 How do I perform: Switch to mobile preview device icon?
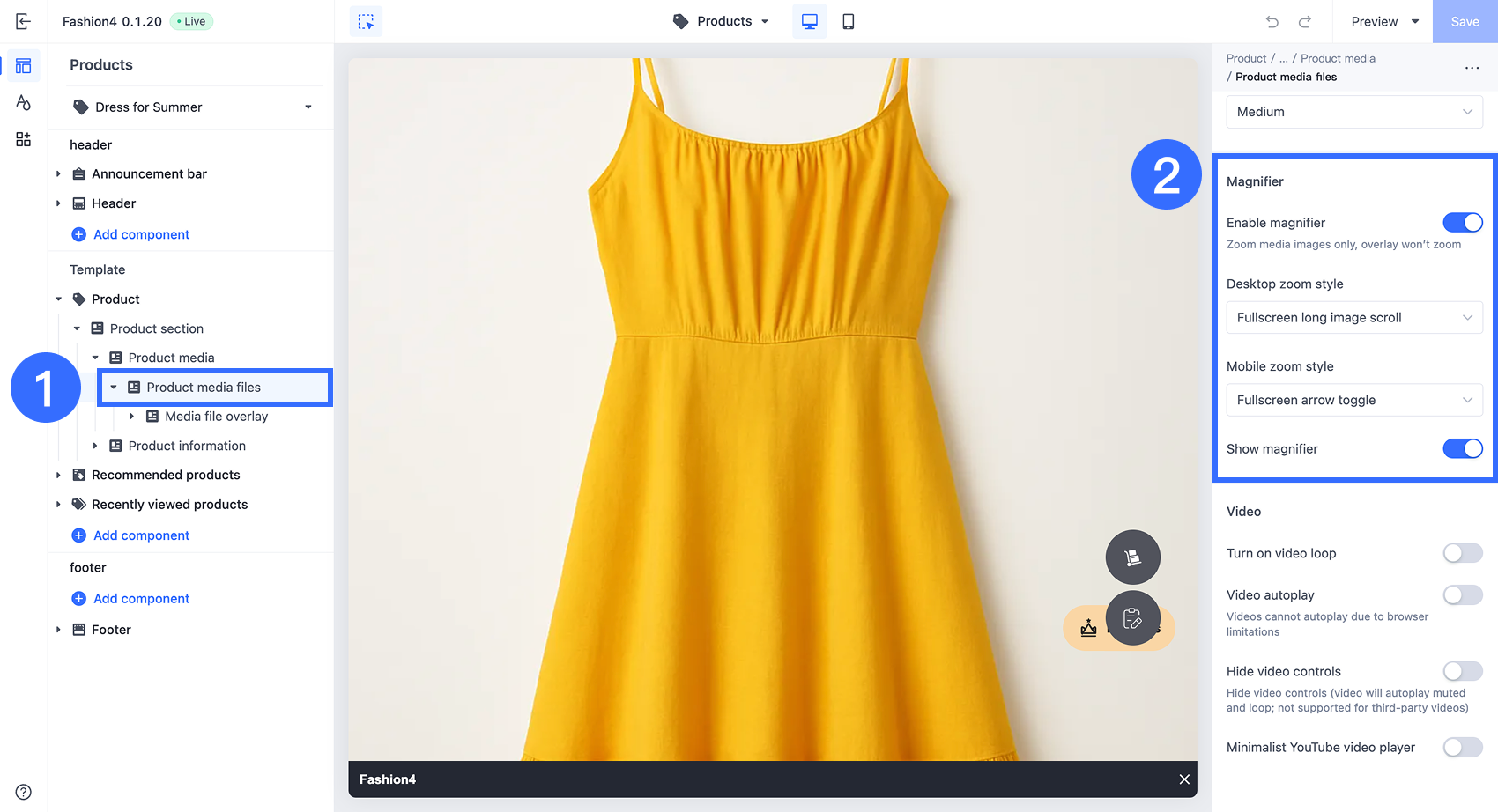[x=848, y=21]
